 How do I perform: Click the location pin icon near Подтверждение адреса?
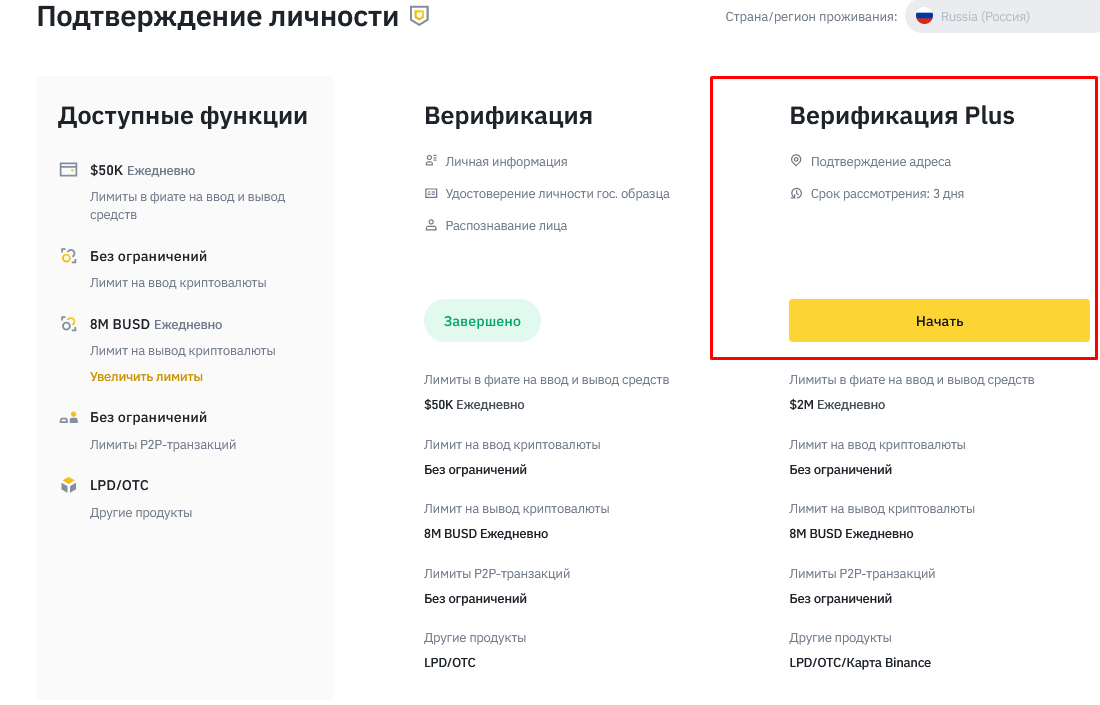(796, 161)
